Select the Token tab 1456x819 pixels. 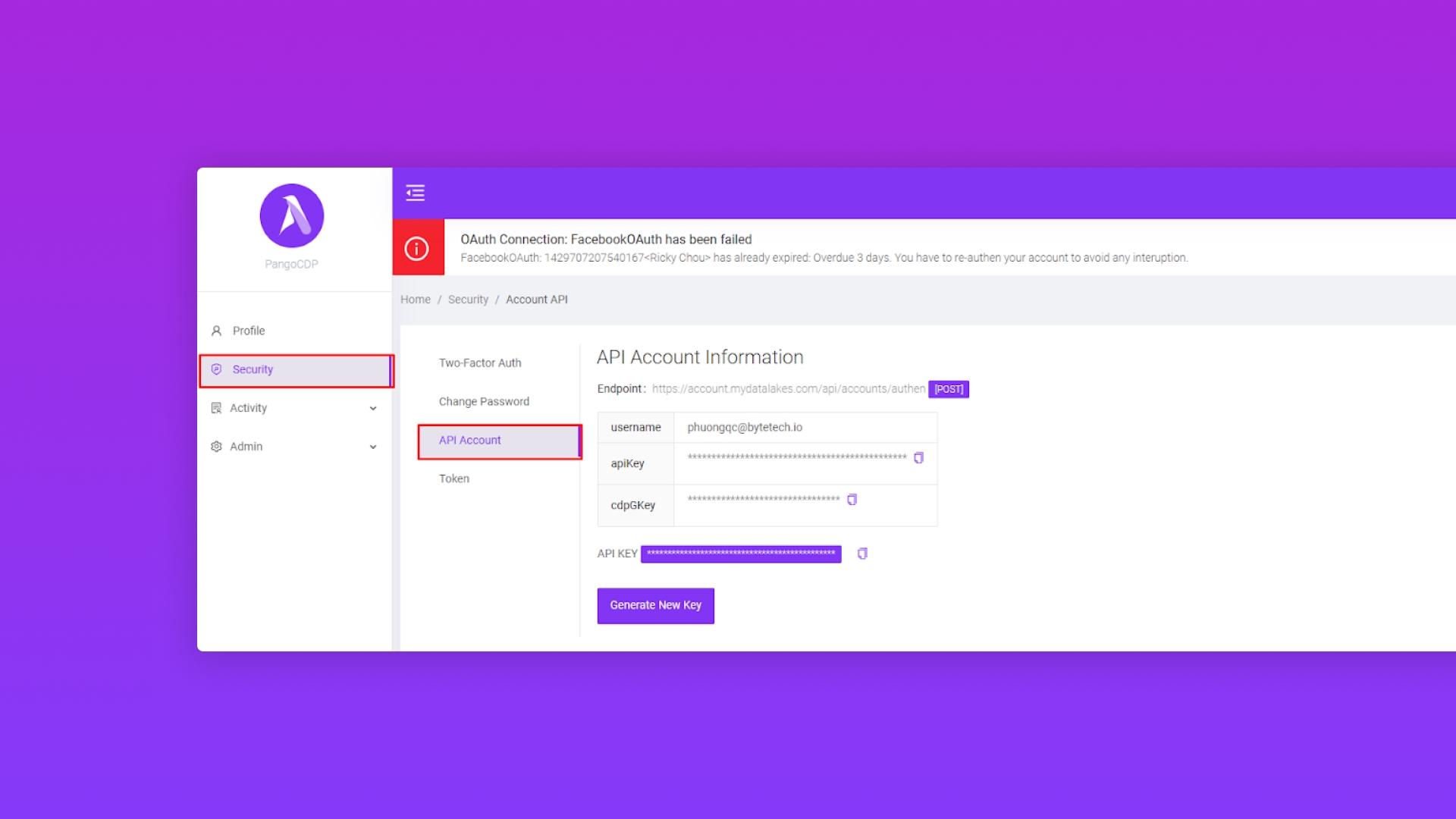pyautogui.click(x=453, y=479)
